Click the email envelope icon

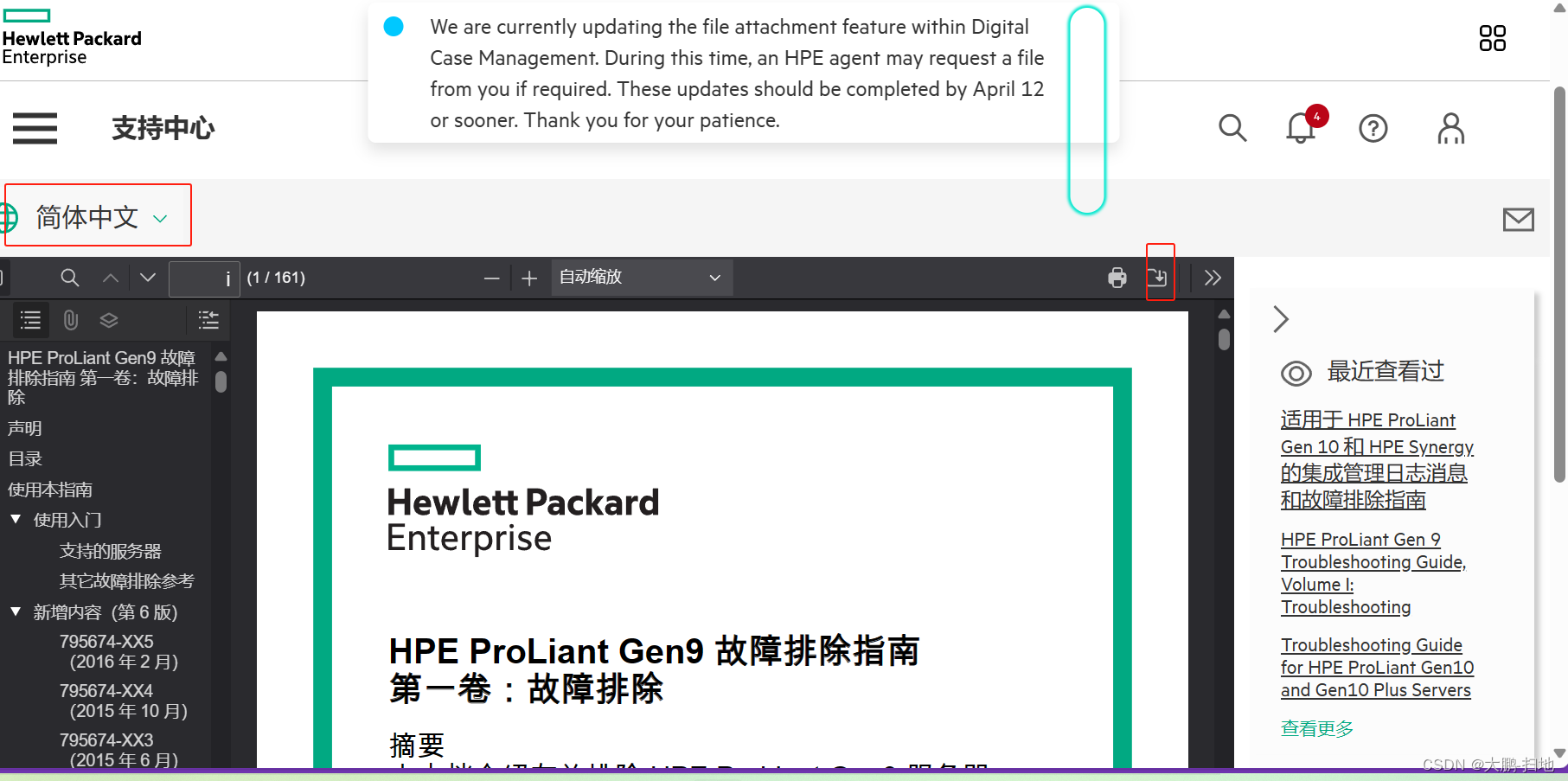click(1518, 220)
